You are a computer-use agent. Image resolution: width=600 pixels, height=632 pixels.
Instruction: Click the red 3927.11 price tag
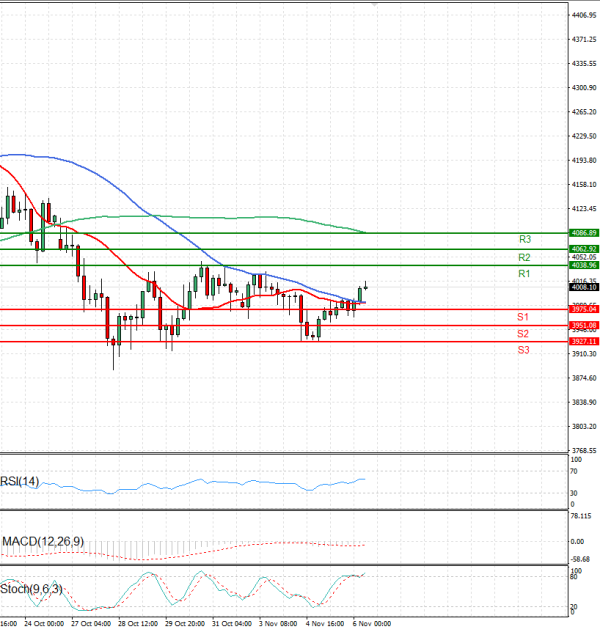[583, 342]
